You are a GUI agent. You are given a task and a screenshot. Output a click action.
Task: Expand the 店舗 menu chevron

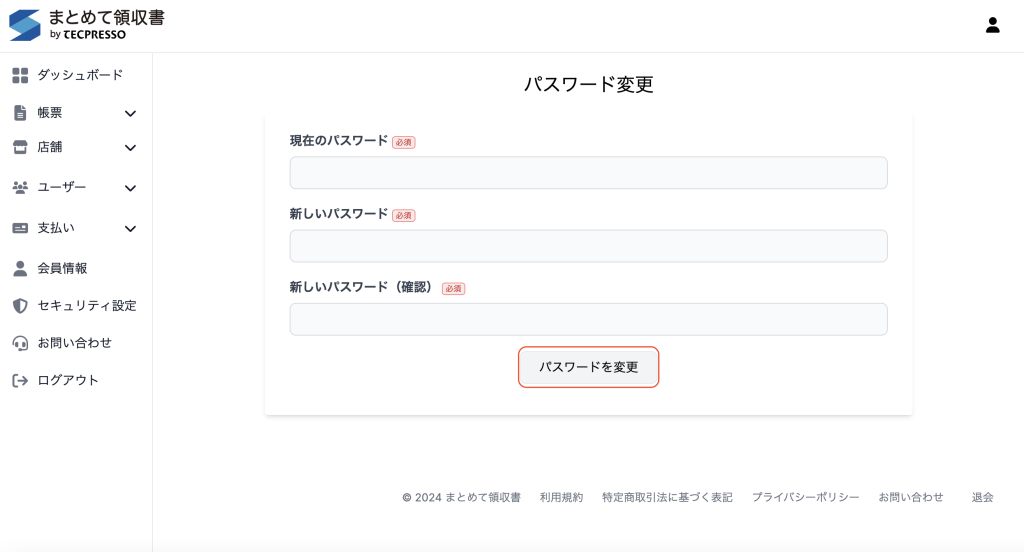pos(130,148)
